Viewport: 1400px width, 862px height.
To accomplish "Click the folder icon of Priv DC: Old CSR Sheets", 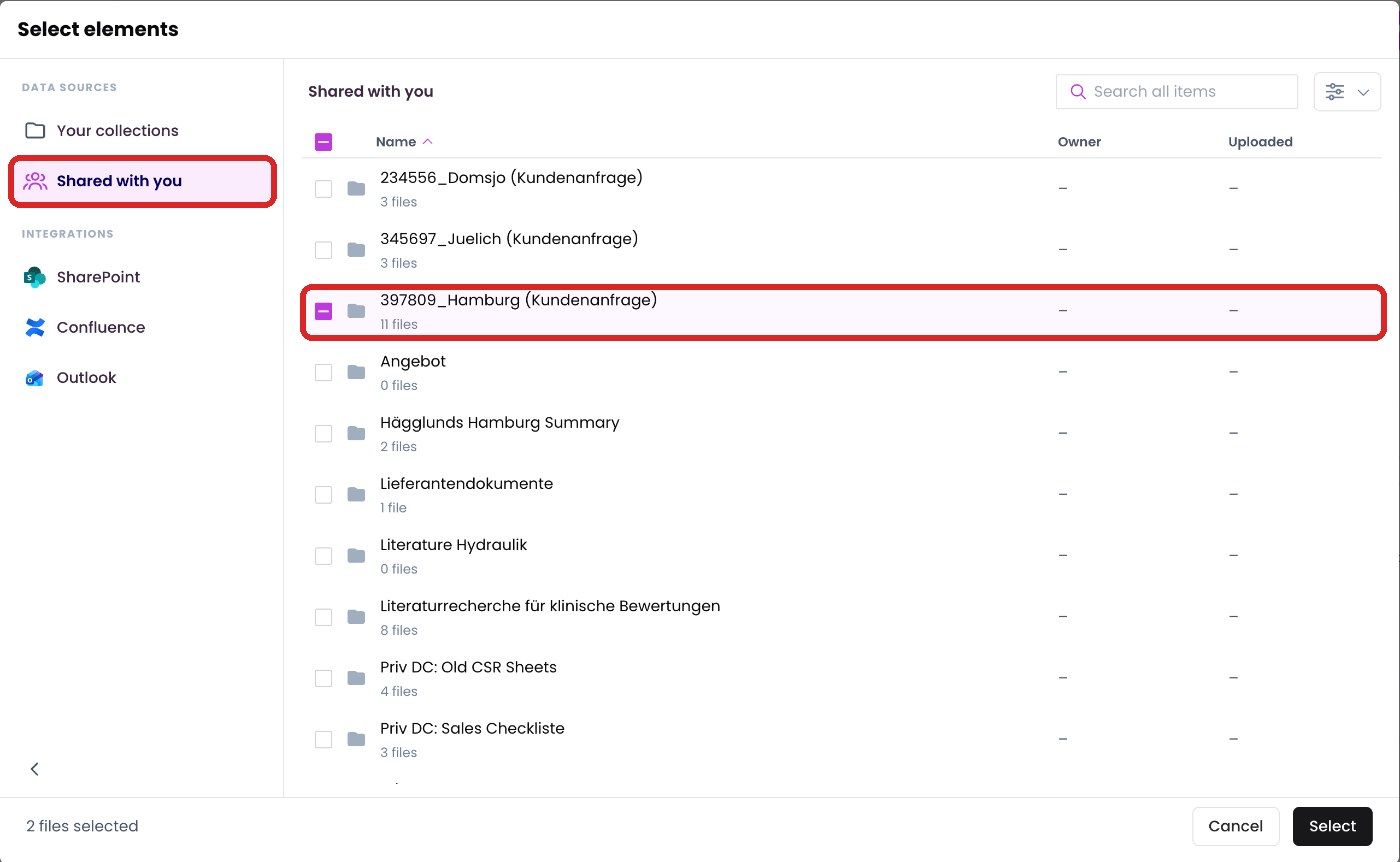I will click(x=356, y=678).
